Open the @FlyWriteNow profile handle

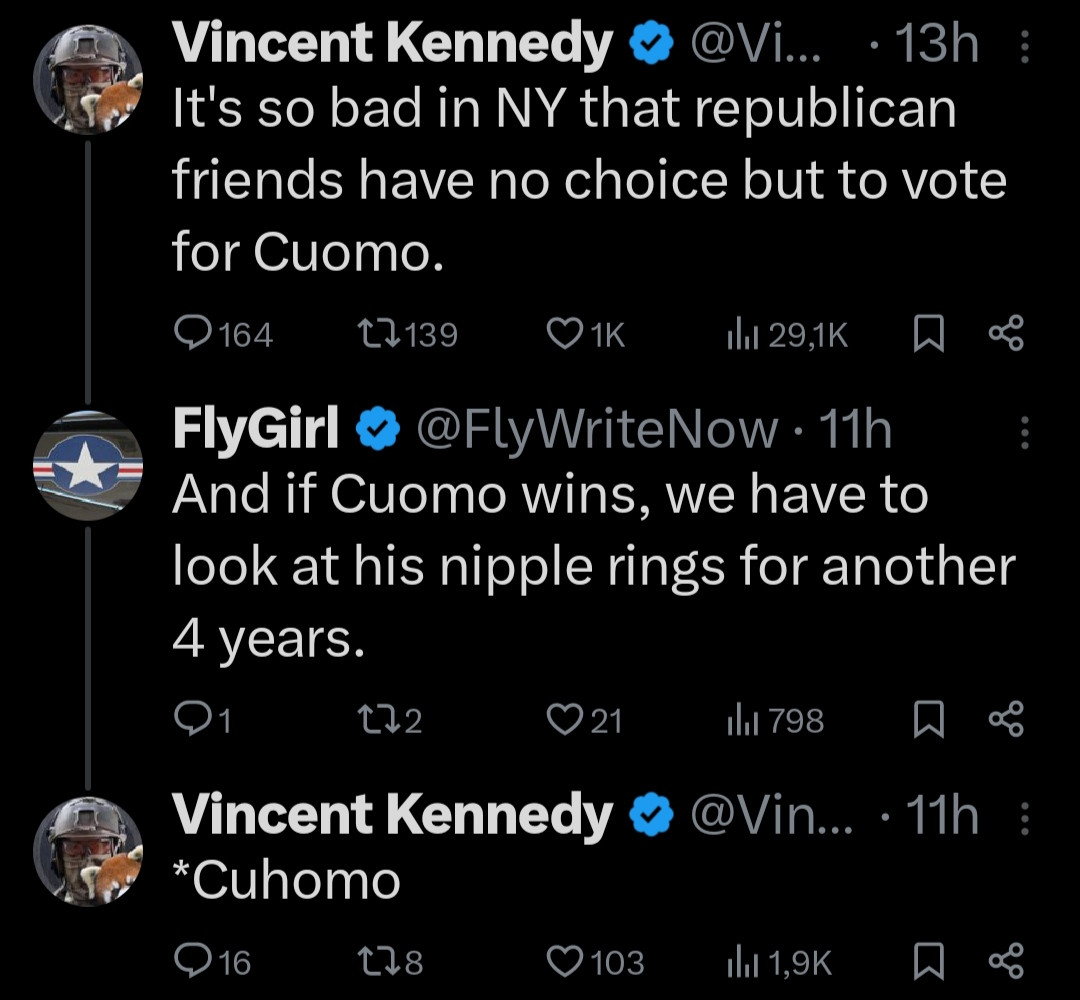(594, 431)
